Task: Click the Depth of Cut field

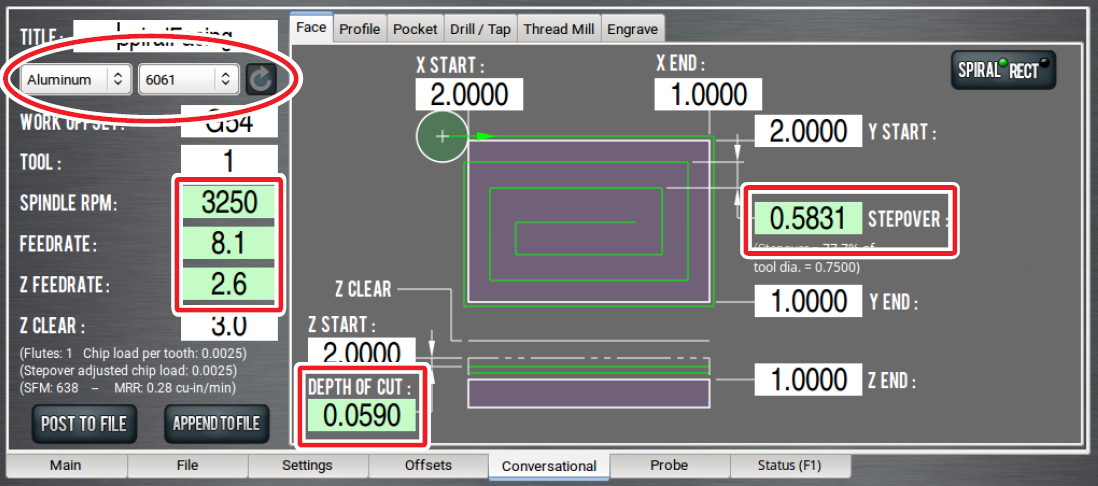Action: click(361, 414)
